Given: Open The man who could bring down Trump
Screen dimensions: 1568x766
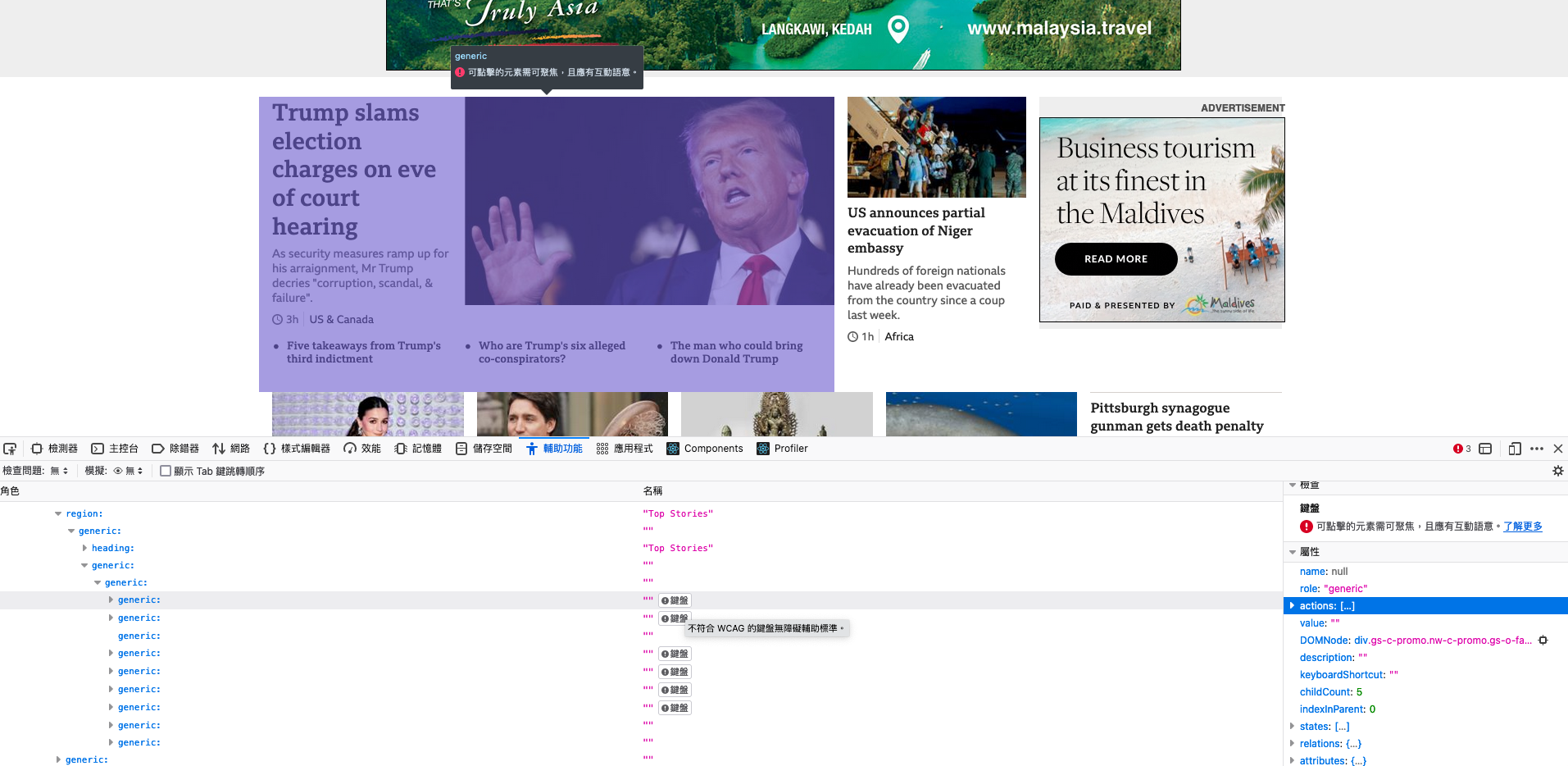Looking at the screenshot, I should pos(737,352).
